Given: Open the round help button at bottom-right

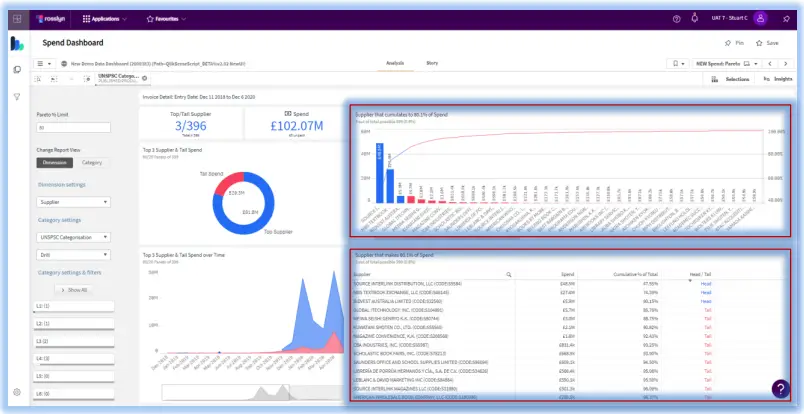Looking at the screenshot, I should pos(780,389).
